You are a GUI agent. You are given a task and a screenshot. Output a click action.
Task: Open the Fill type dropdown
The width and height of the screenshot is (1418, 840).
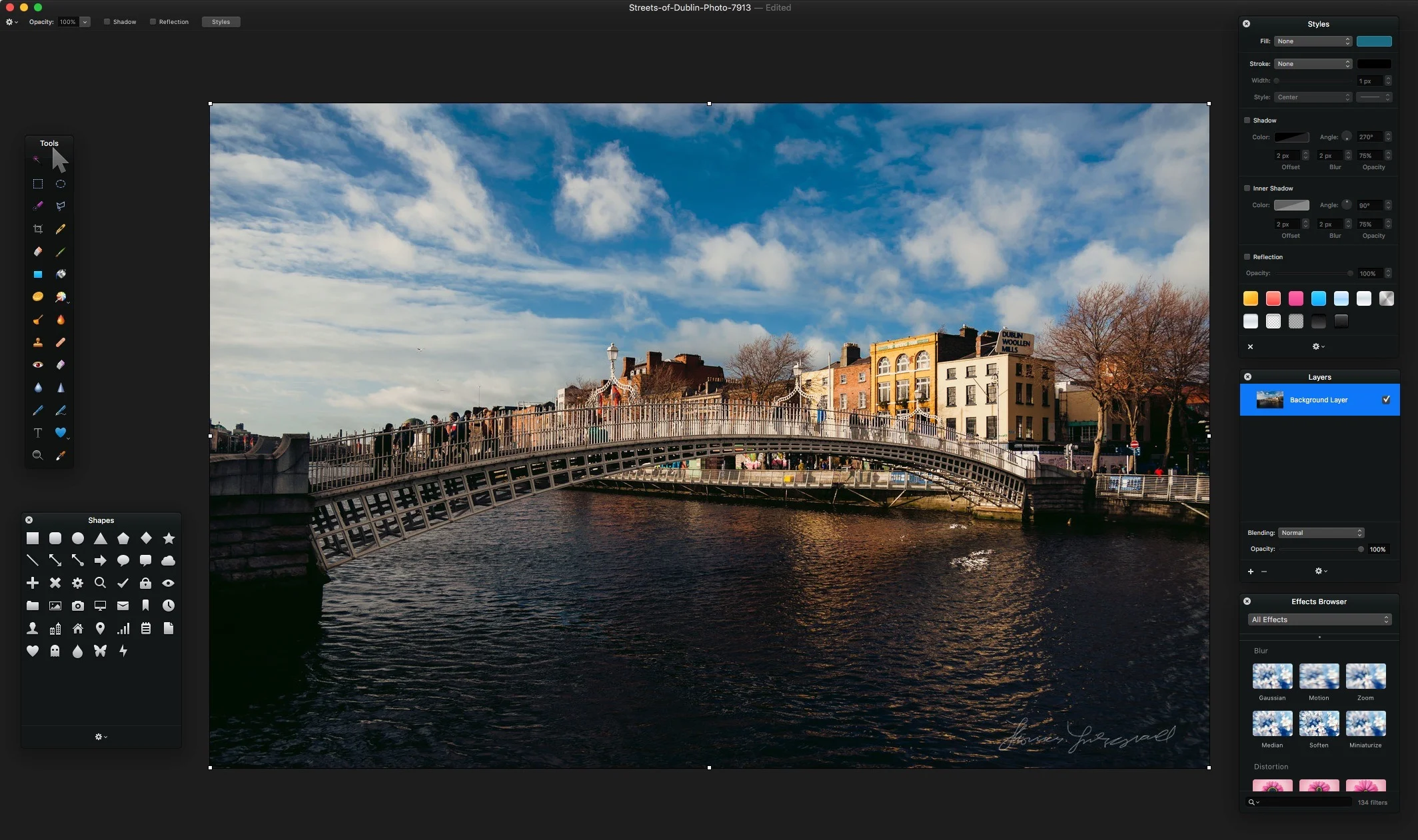(x=1313, y=41)
